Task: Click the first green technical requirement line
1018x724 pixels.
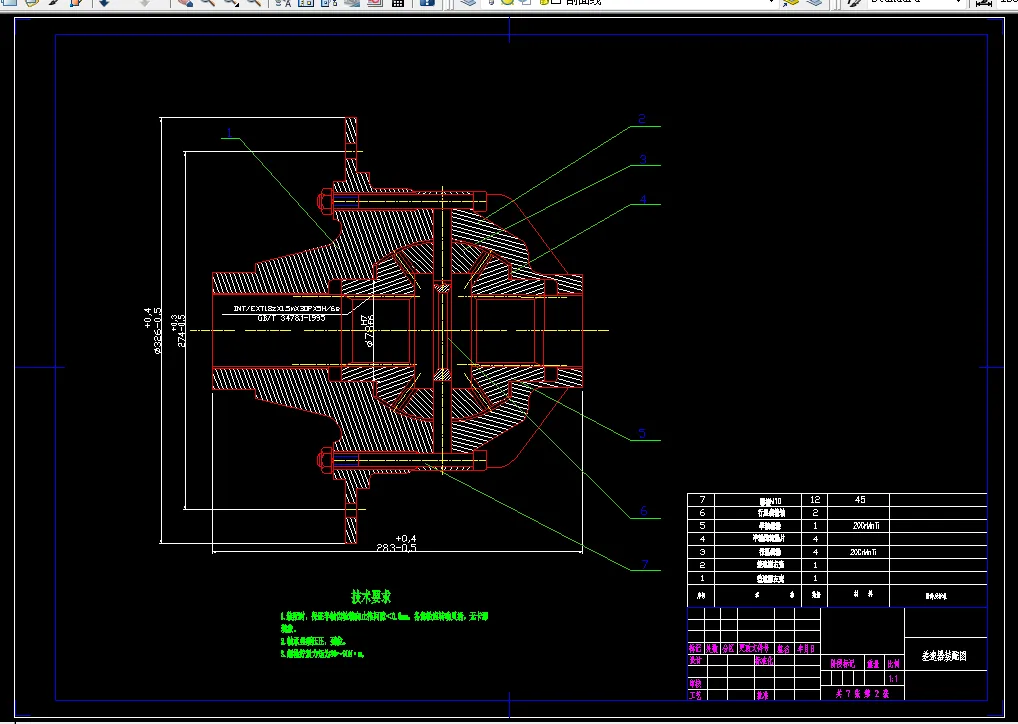Action: [384, 616]
